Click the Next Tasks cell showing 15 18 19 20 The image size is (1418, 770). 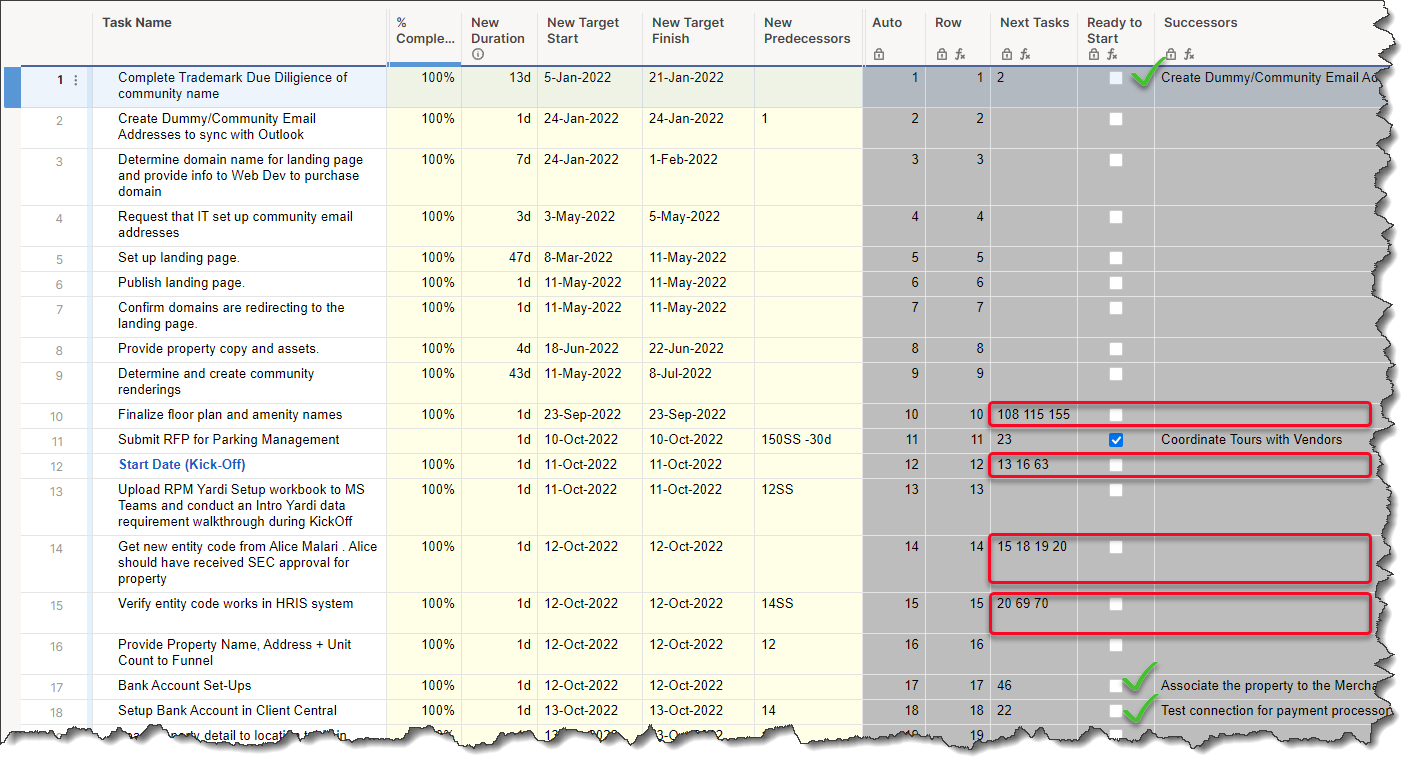1034,563
